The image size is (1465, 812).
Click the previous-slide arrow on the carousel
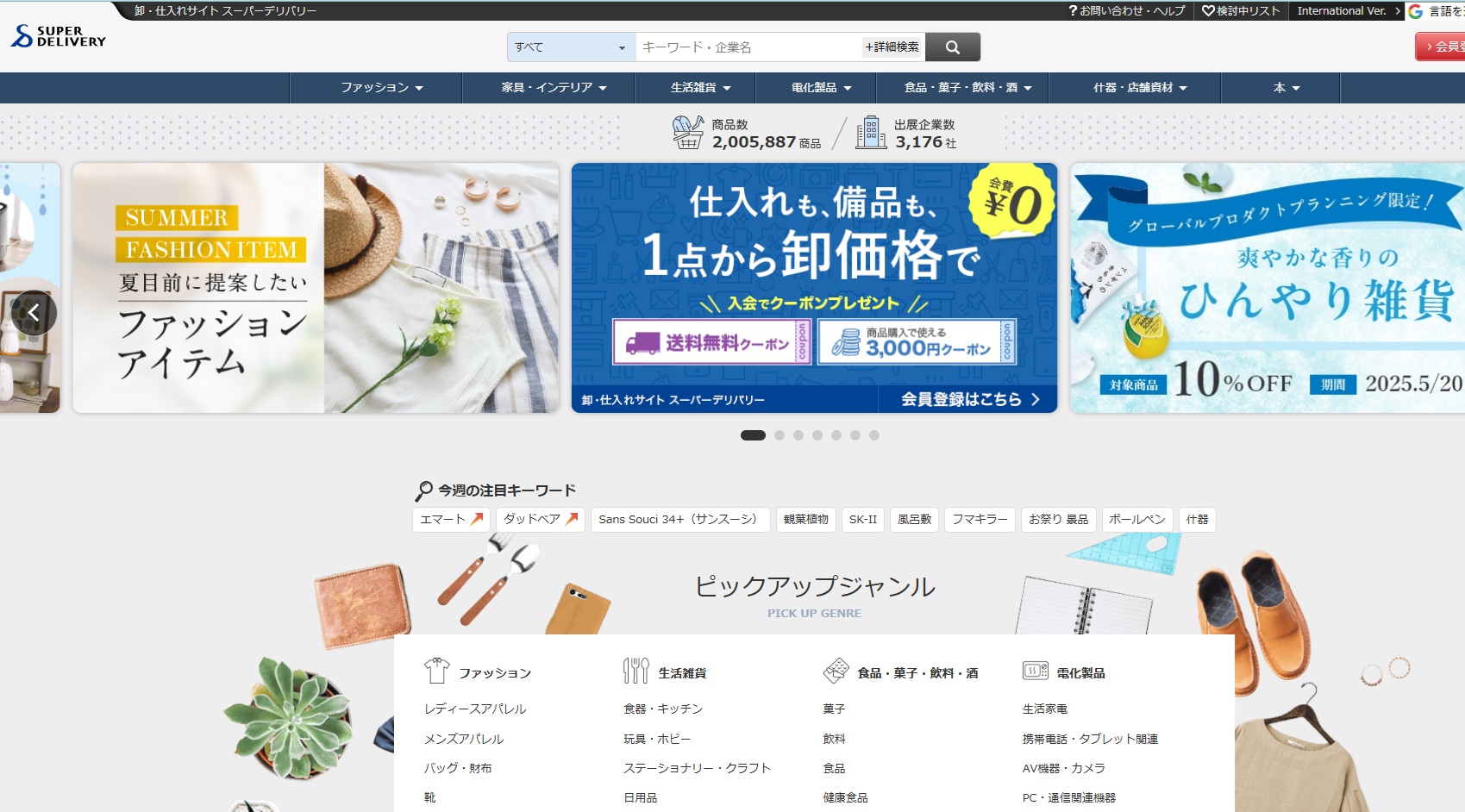35,312
